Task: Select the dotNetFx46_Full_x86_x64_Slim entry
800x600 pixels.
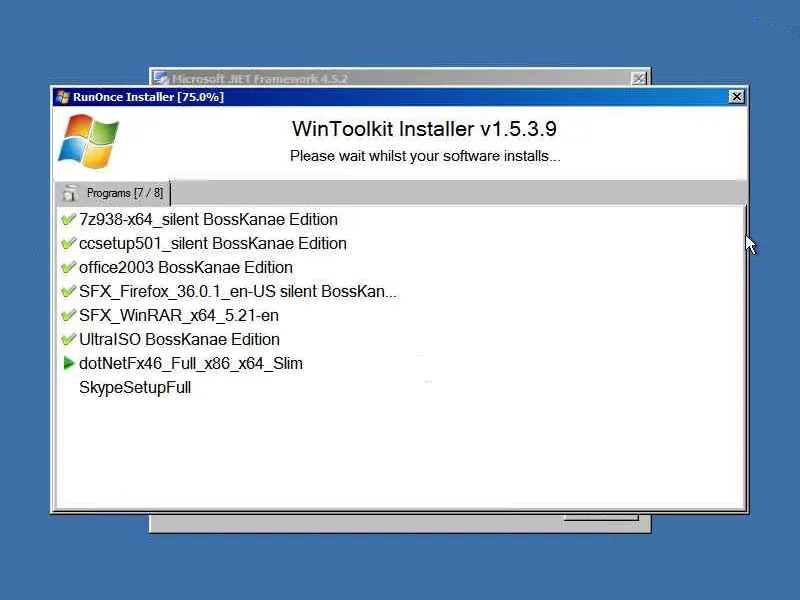Action: [191, 363]
